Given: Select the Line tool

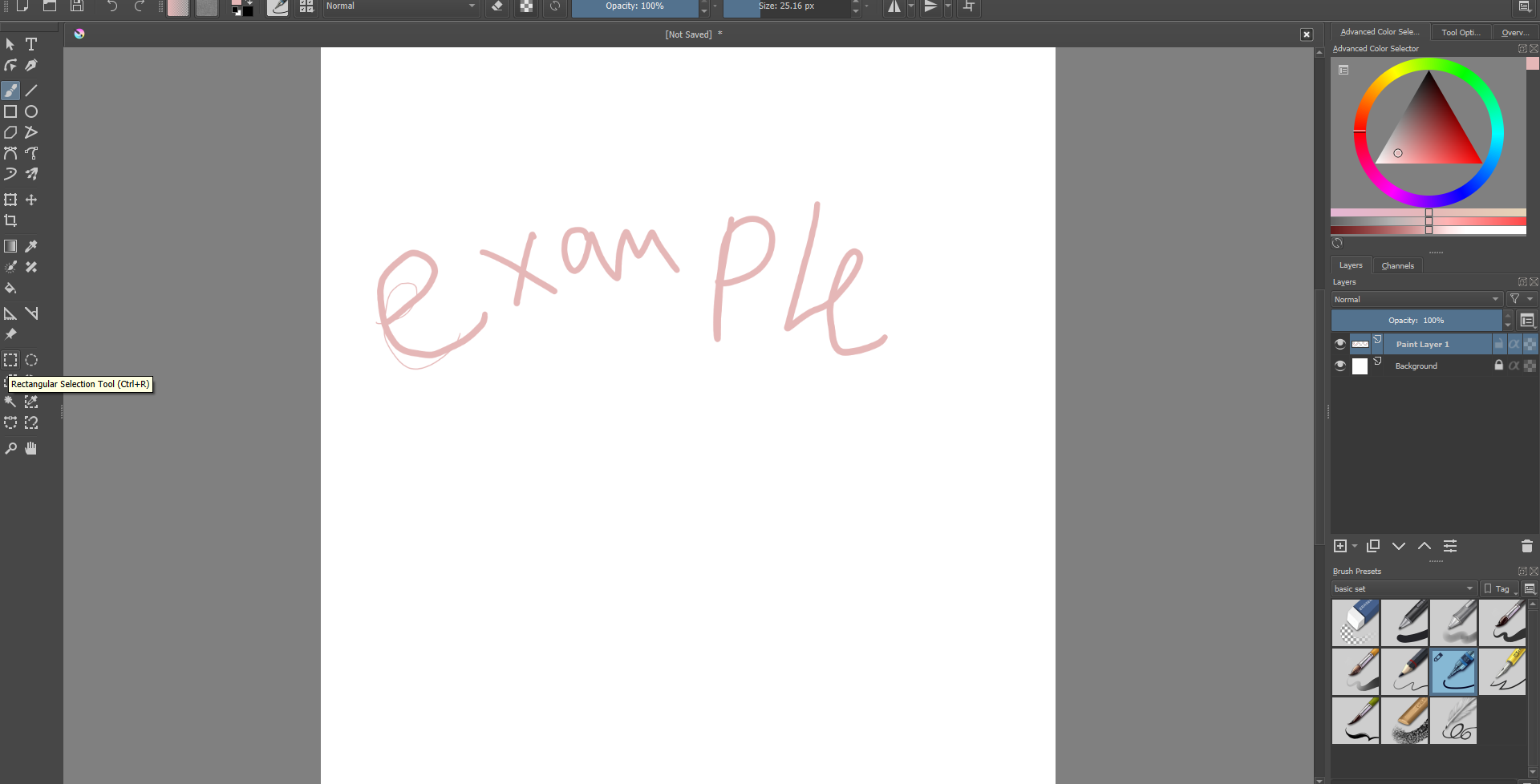Looking at the screenshot, I should point(31,91).
